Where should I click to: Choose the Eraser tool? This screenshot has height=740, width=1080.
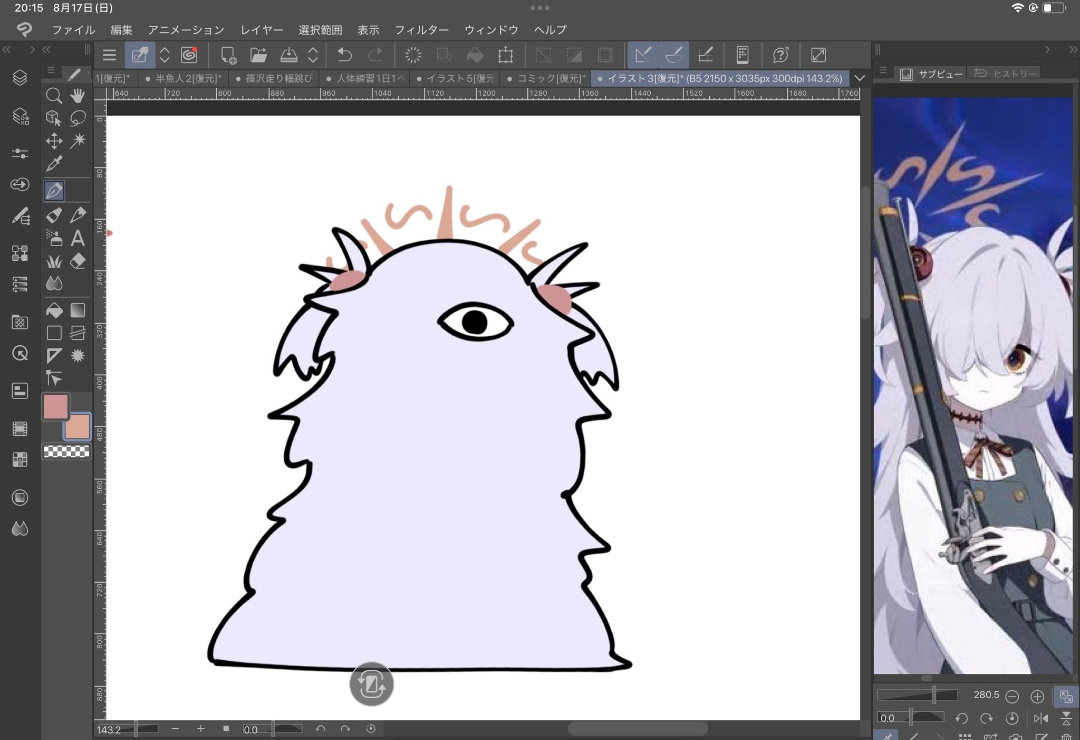point(77,261)
